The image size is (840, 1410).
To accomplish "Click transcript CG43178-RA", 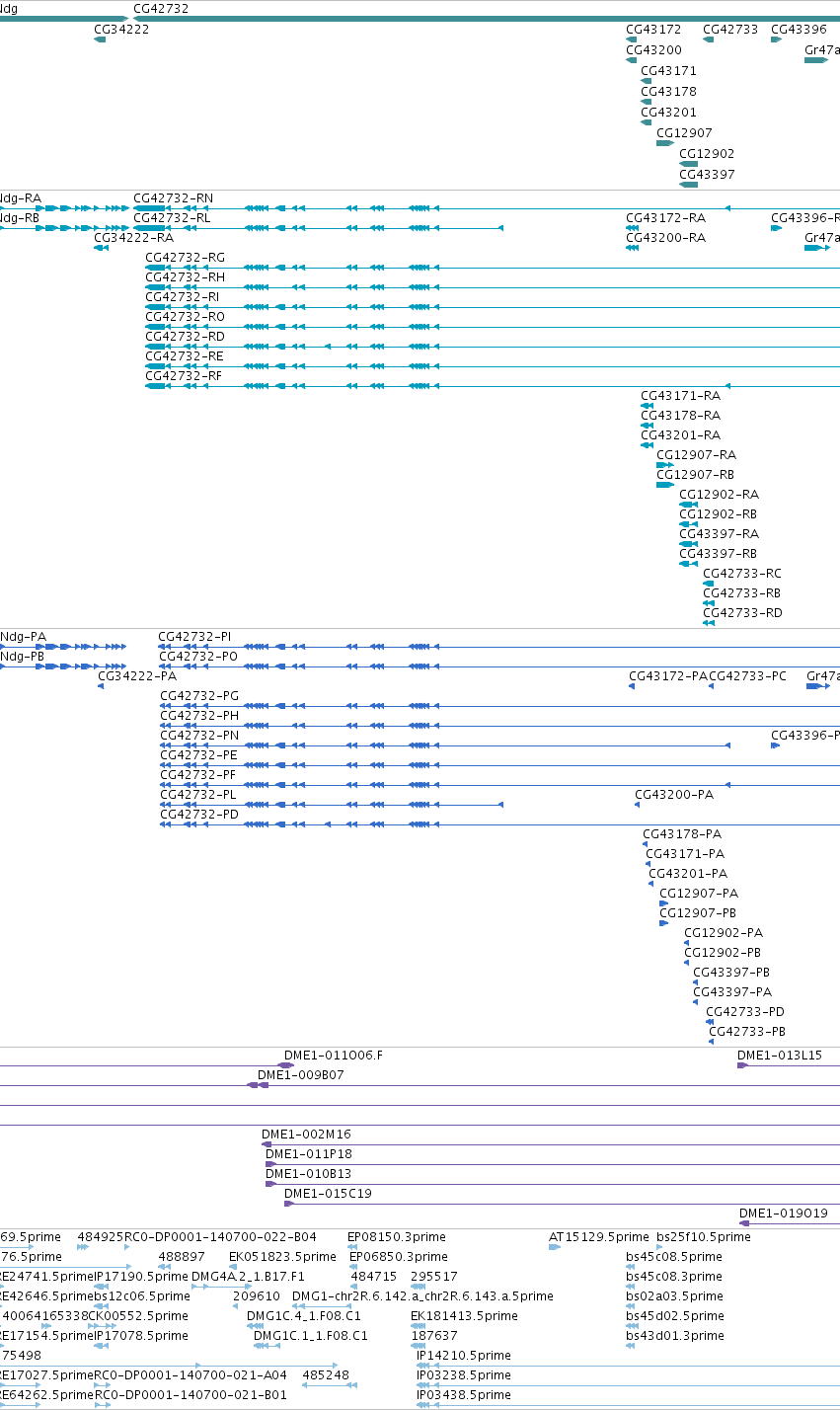I will tap(680, 416).
